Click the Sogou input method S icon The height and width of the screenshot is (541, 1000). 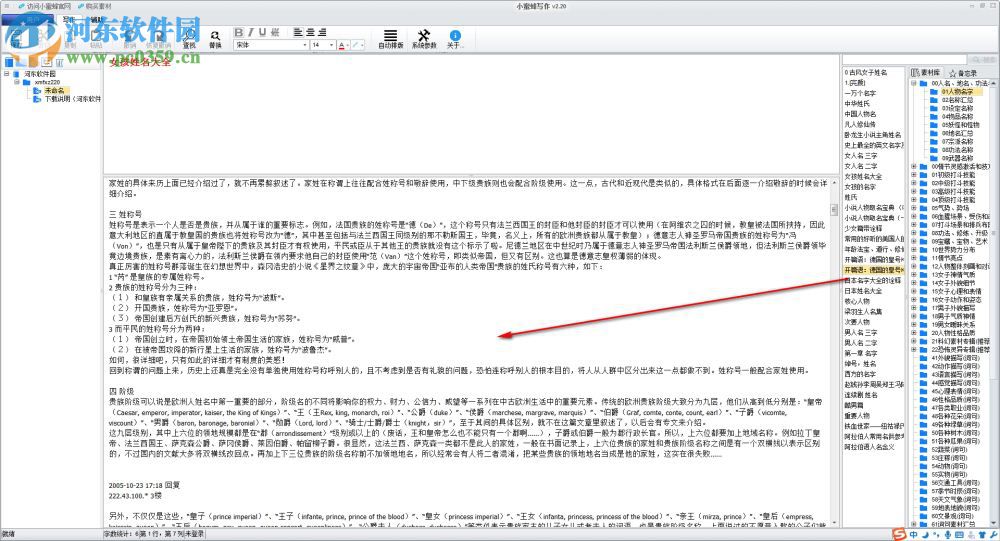[899, 534]
